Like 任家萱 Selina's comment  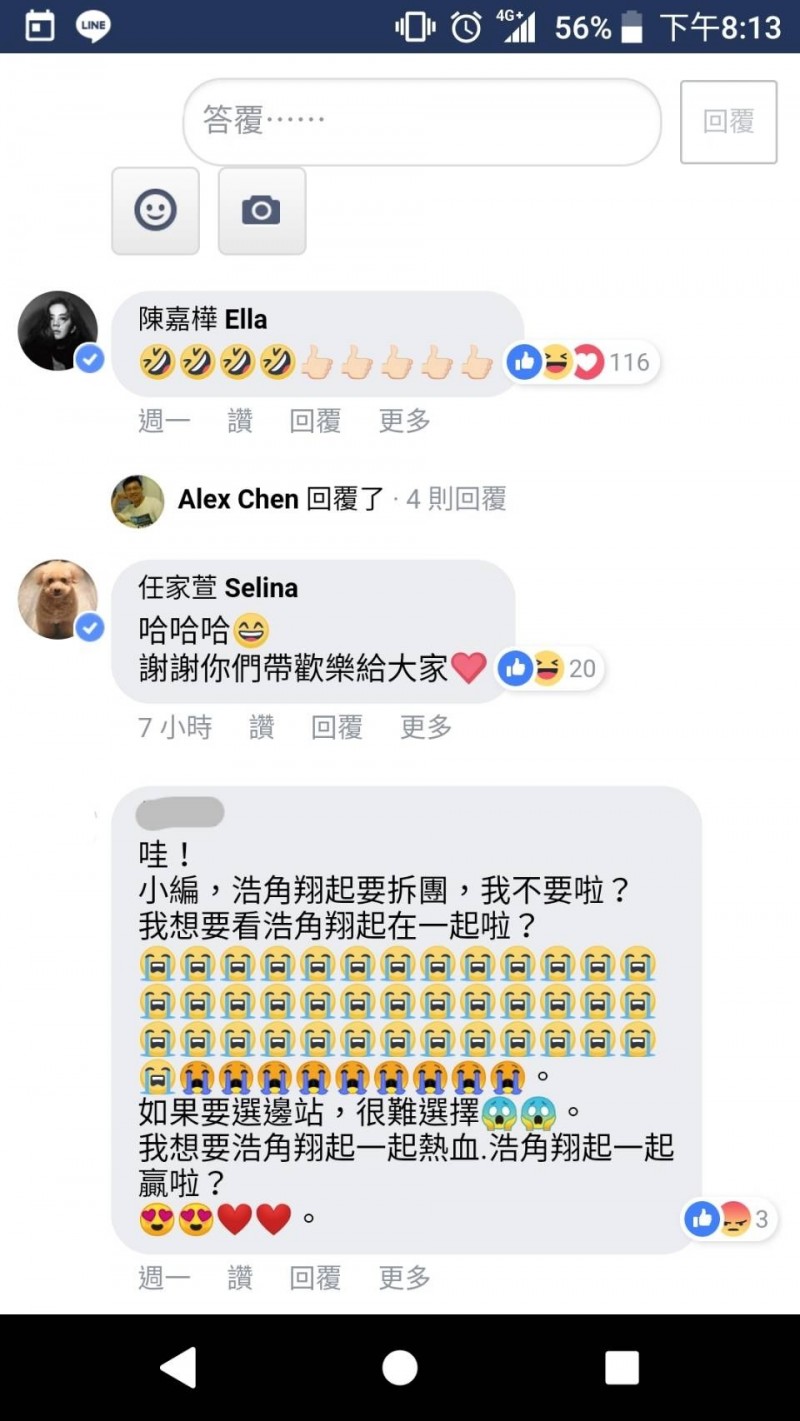coord(262,727)
